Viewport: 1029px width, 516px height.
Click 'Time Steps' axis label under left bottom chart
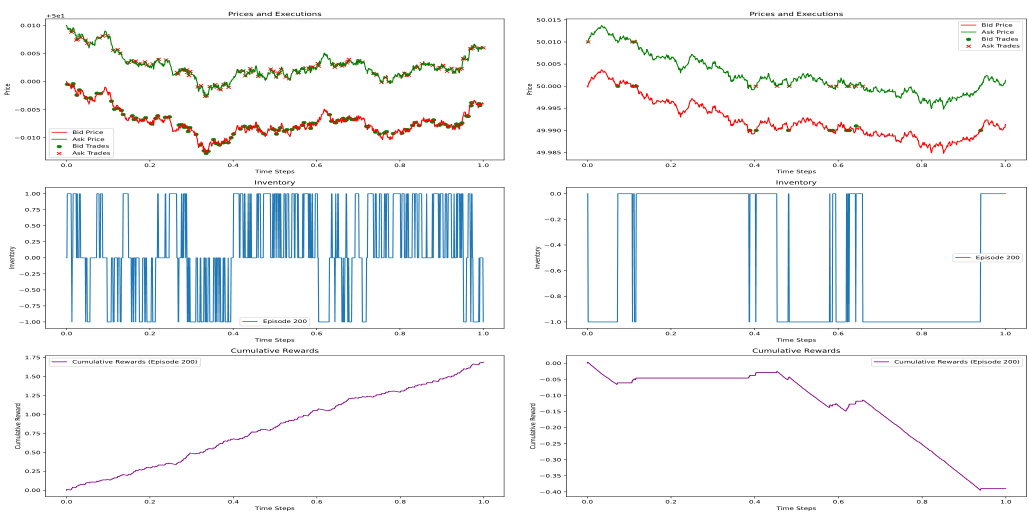click(x=274, y=508)
